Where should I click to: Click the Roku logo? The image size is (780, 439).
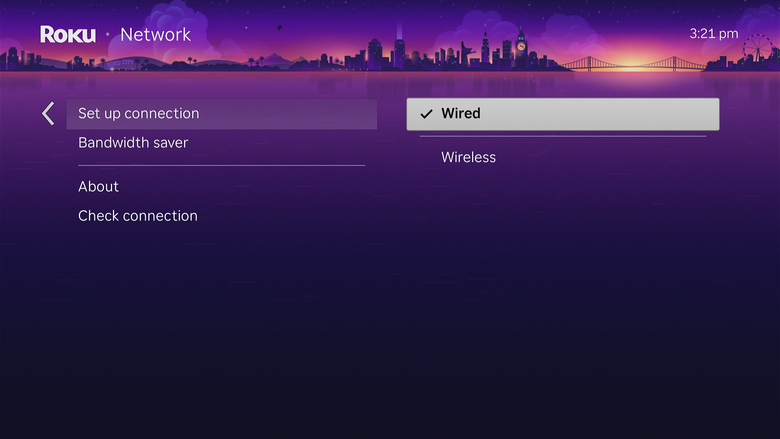coord(68,34)
